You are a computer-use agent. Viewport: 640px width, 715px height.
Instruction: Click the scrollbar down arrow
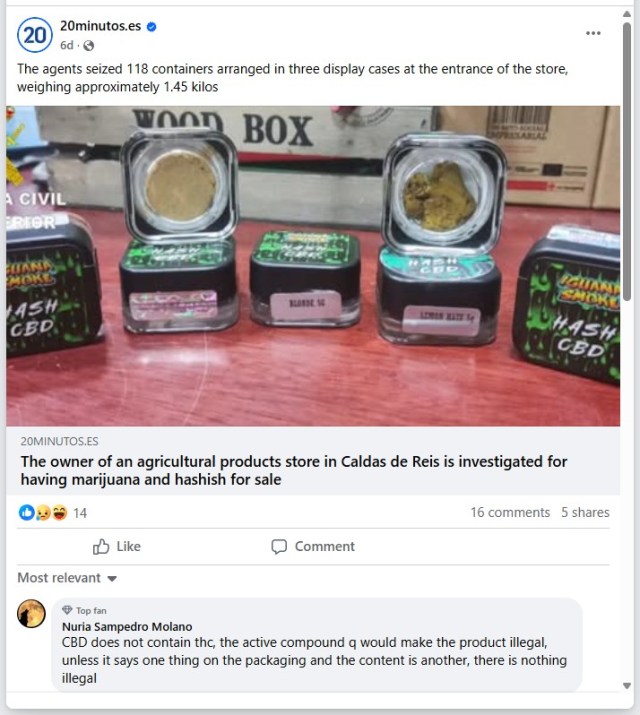coord(627,685)
